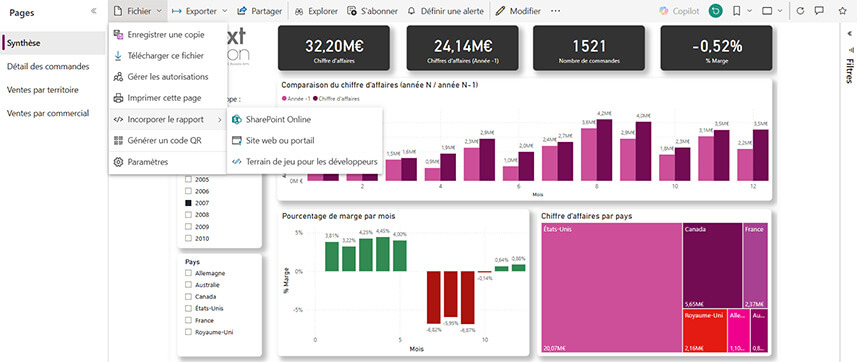857x362 pixels.
Task: Click the view mode rectangle icon
Action: 767,11
